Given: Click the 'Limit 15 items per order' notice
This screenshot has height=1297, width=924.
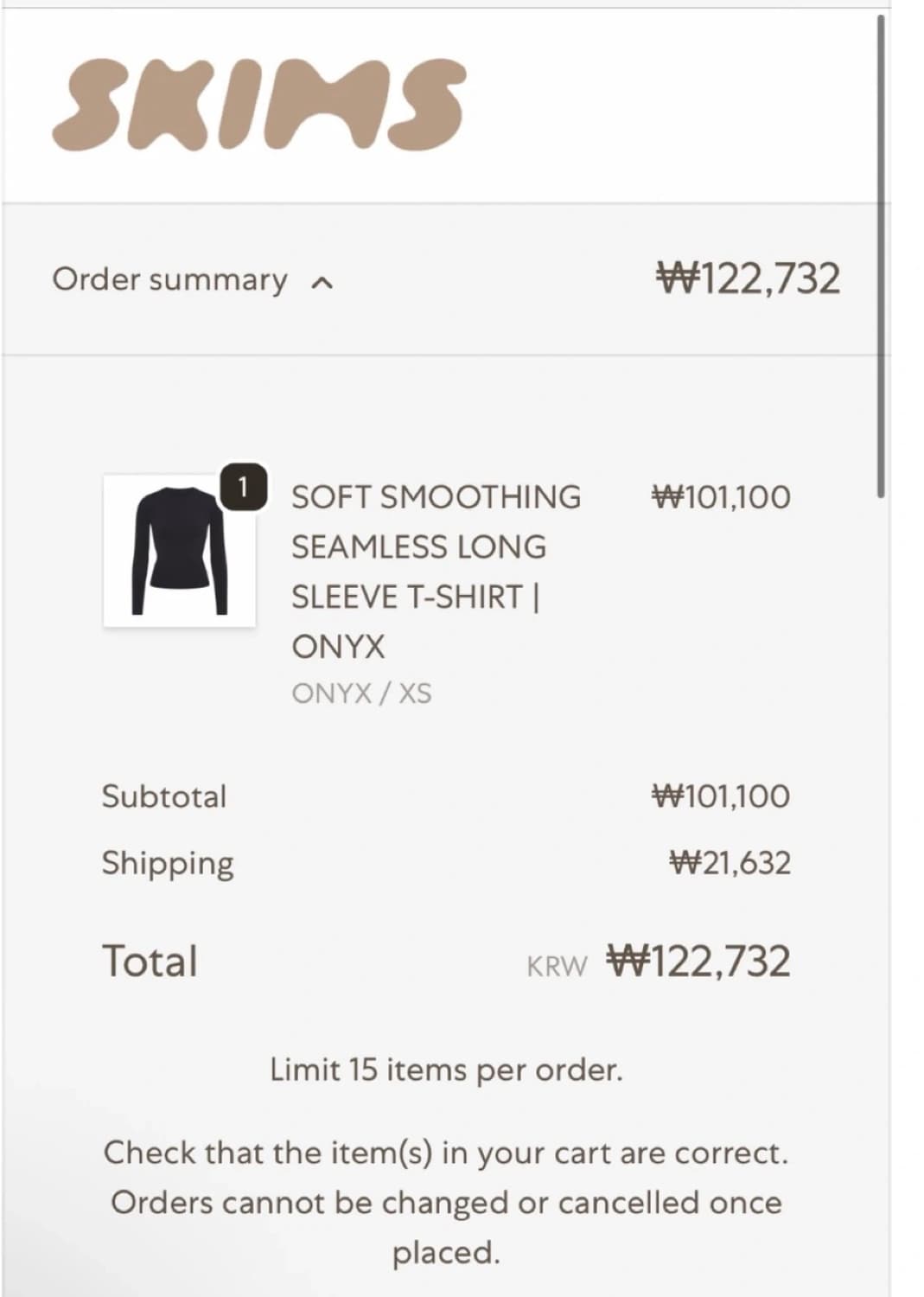Looking at the screenshot, I should (446, 1070).
